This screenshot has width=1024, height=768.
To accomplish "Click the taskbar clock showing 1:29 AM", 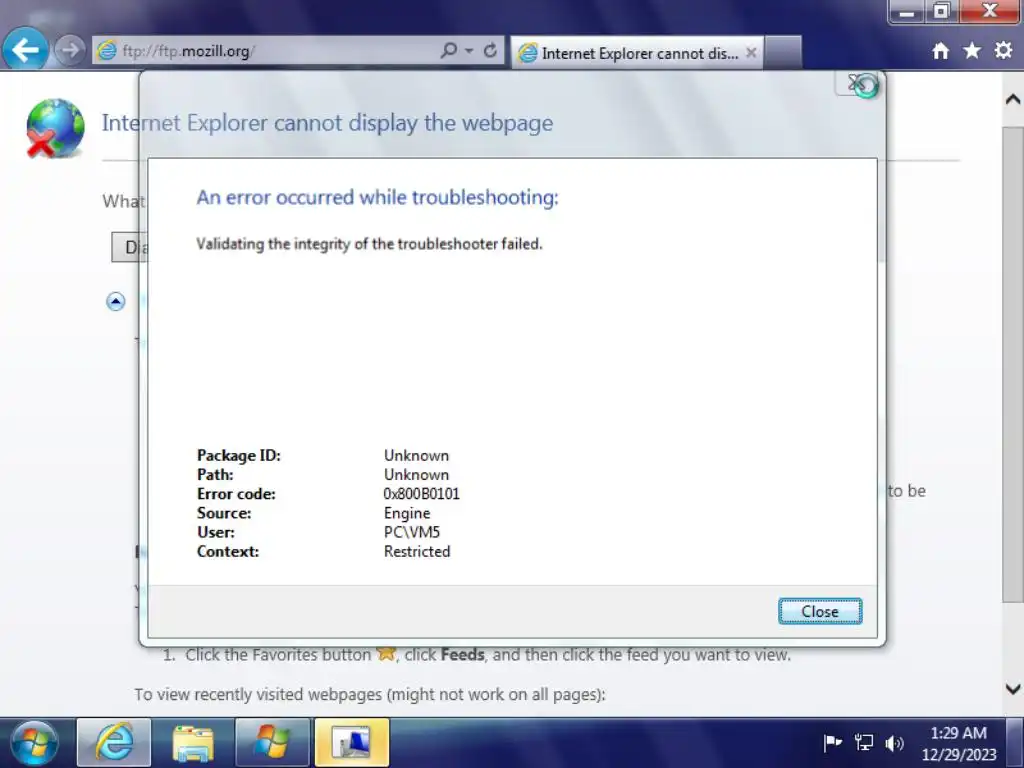I will pos(959,743).
